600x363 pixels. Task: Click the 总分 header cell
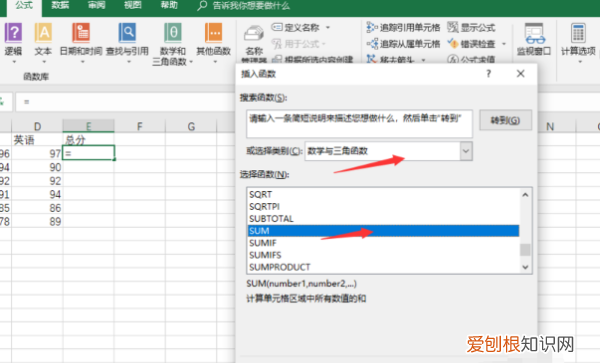coord(88,140)
